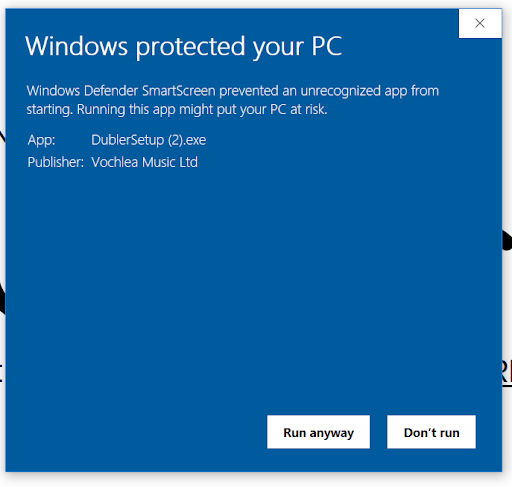Screen dimensions: 512x487
Task: Click the 'Publisher:' label
Action: 56,162
